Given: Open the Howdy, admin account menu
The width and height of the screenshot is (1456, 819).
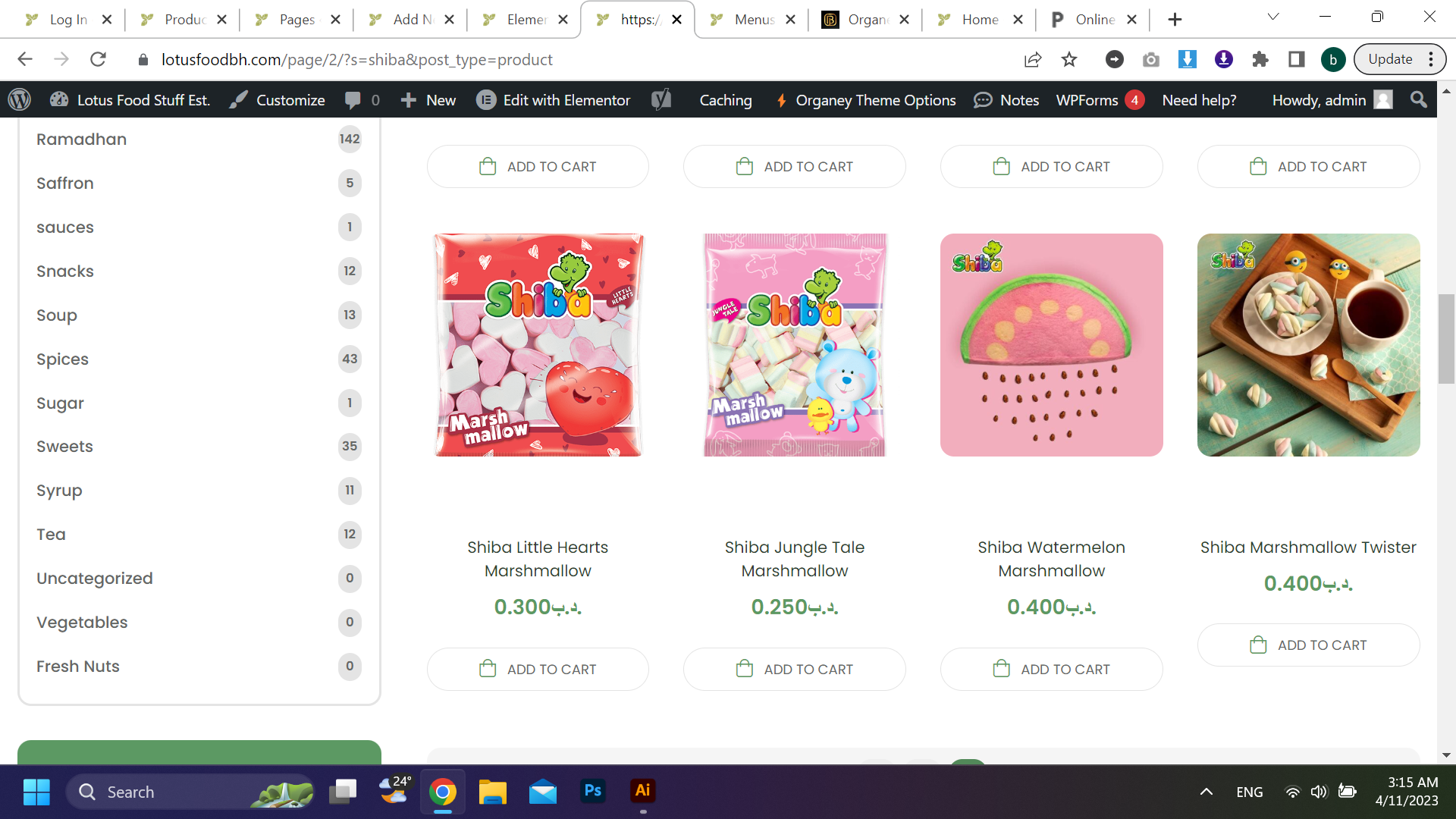Looking at the screenshot, I should pos(1332,100).
